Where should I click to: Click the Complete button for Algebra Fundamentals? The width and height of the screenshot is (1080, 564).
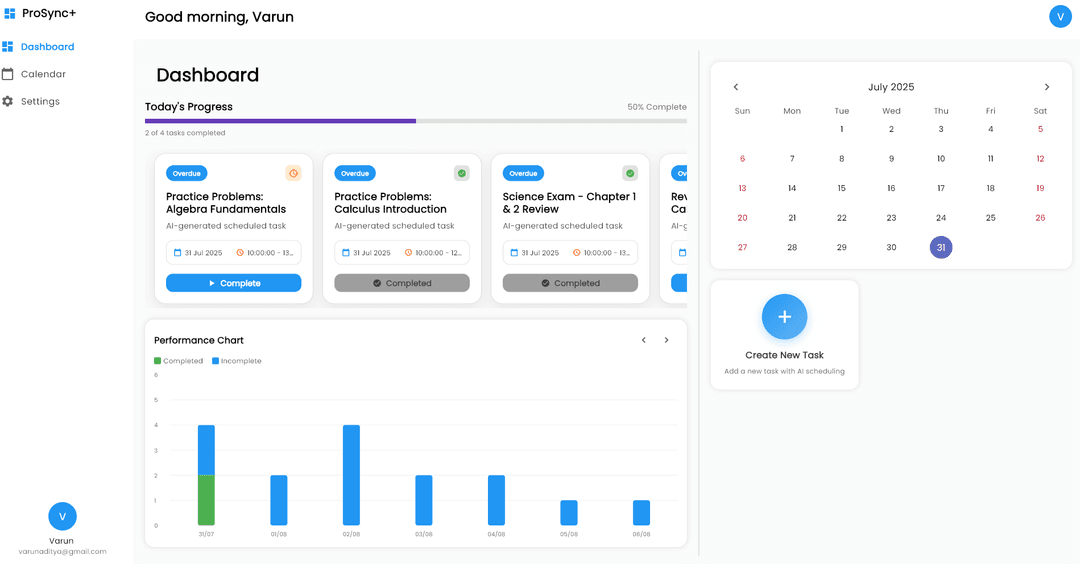tap(233, 283)
